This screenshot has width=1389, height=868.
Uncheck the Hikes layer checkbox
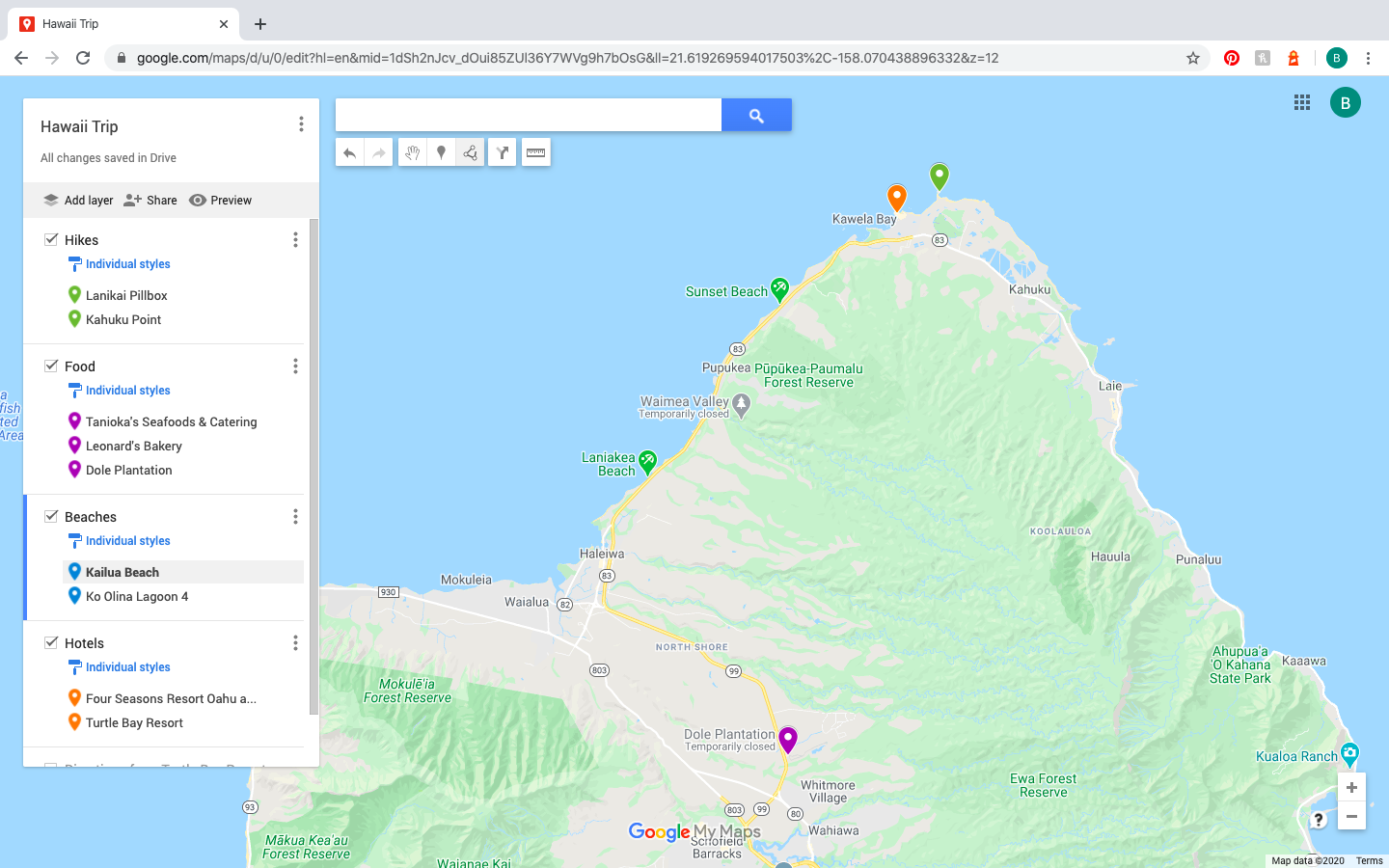(x=51, y=239)
